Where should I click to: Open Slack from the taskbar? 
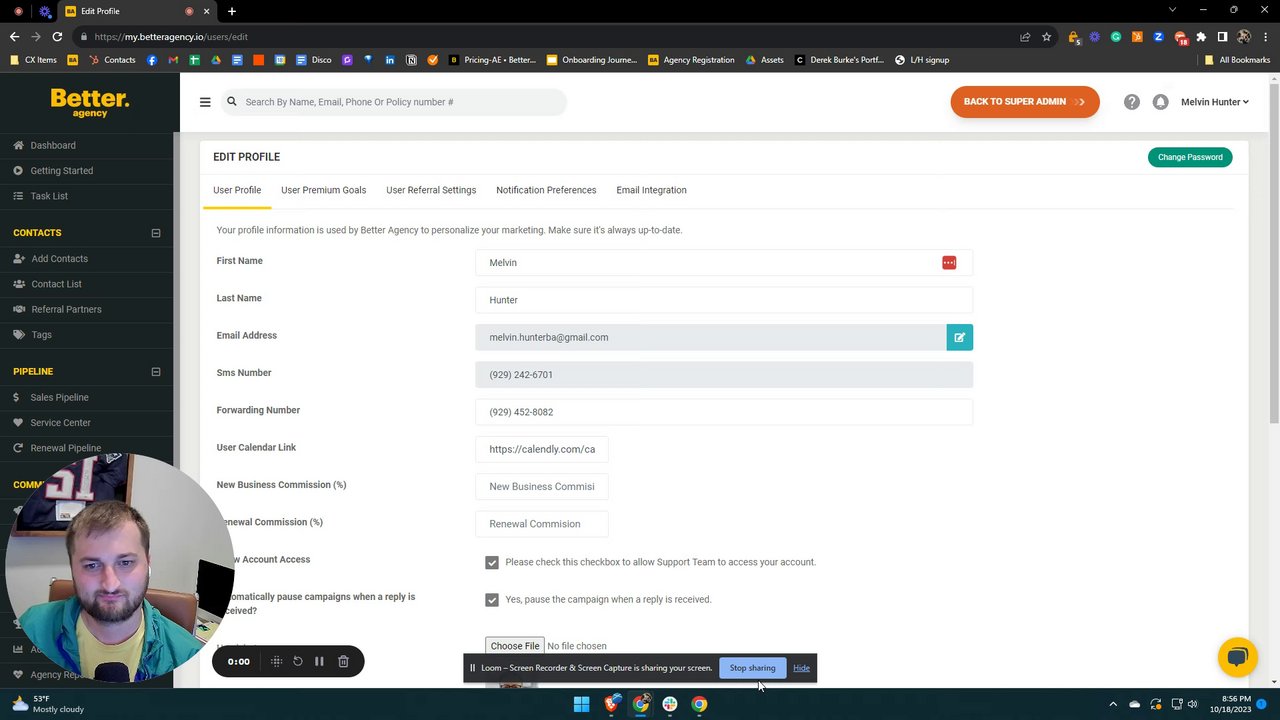click(670, 704)
